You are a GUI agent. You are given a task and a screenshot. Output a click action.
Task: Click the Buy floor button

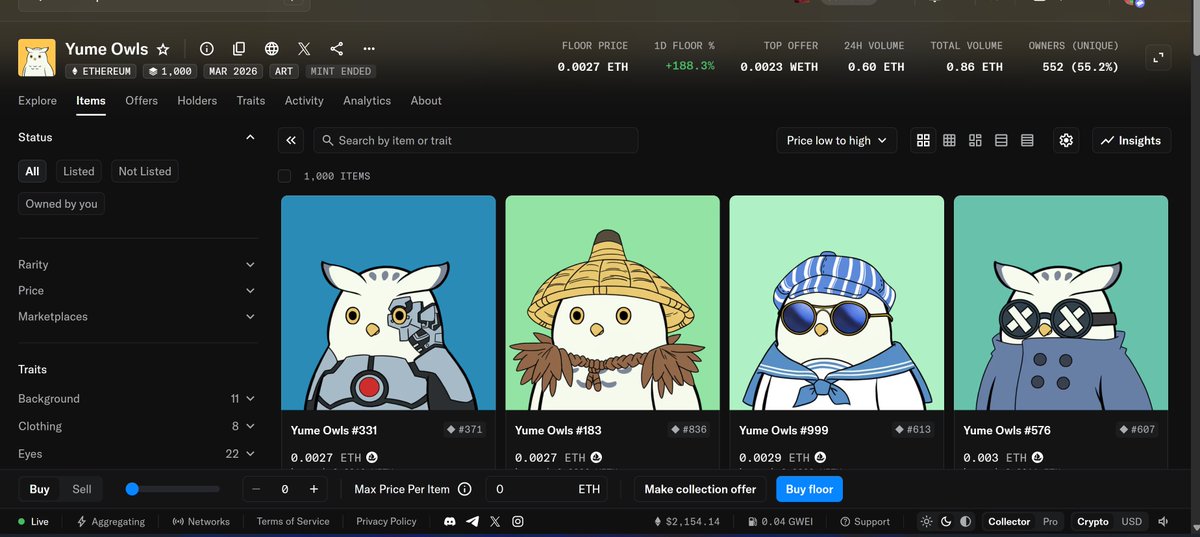pyautogui.click(x=809, y=489)
